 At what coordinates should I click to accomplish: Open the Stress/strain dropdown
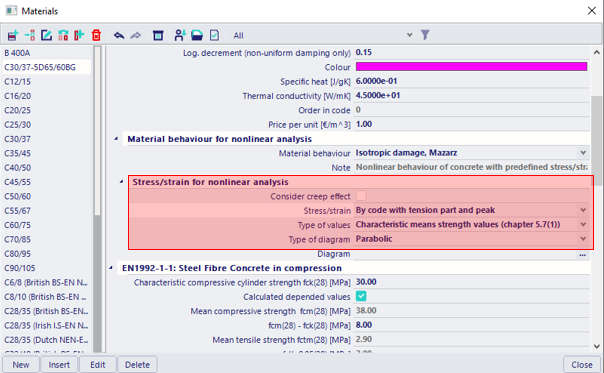tap(583, 210)
